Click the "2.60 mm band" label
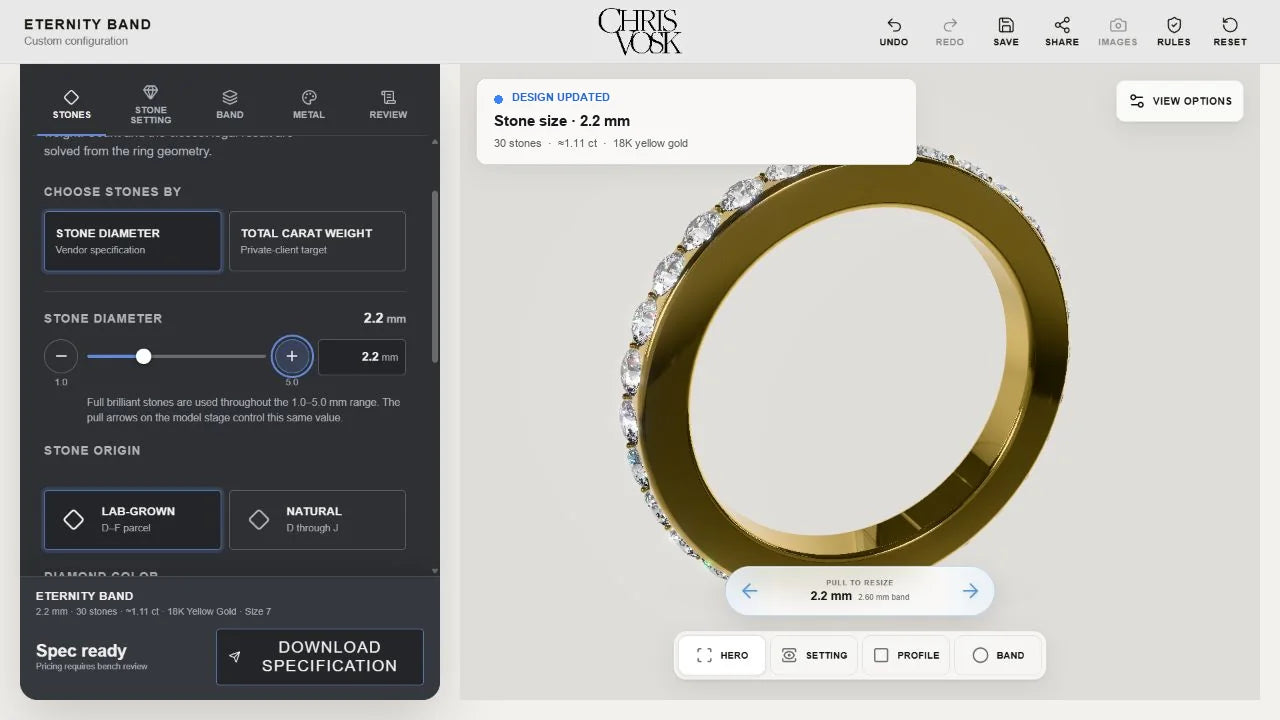The height and width of the screenshot is (720, 1280). point(884,597)
